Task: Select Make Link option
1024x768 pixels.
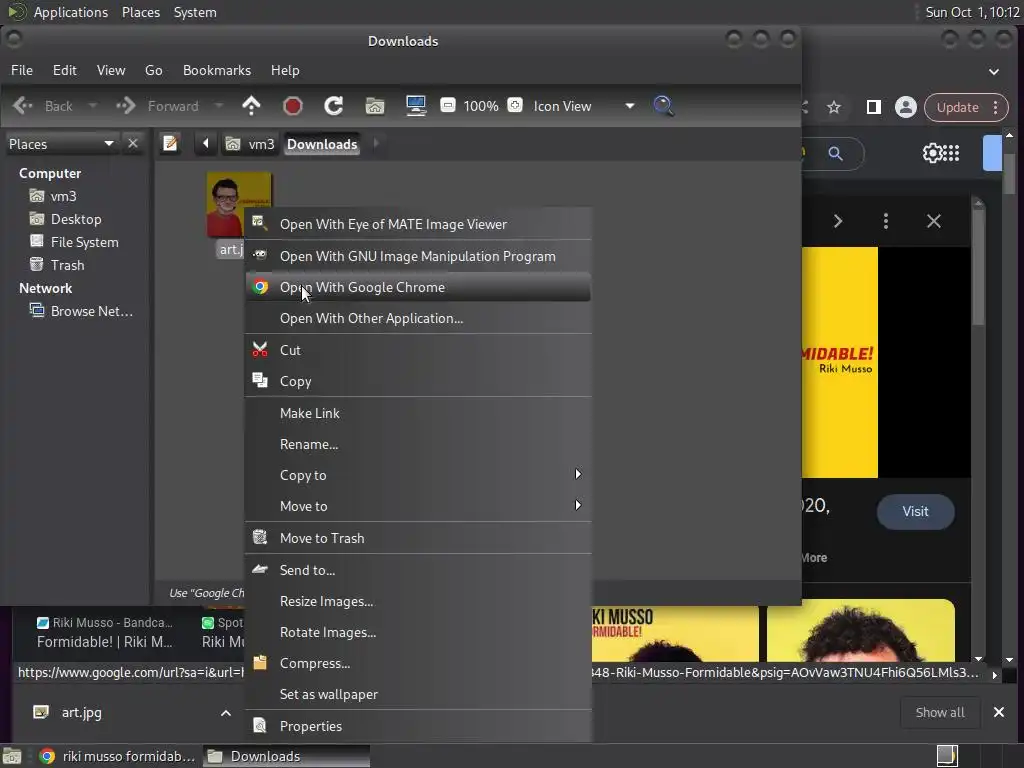Action: pos(418,413)
